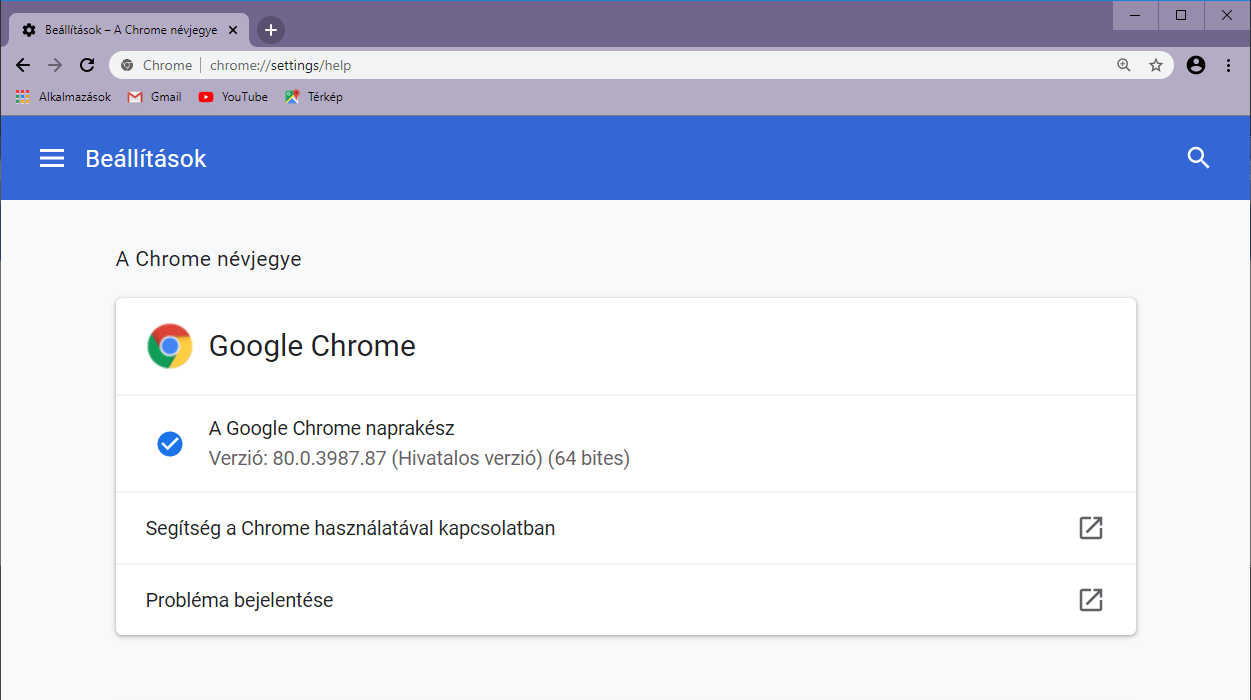
Task: Open the user profile avatar icon
Action: click(1196, 65)
